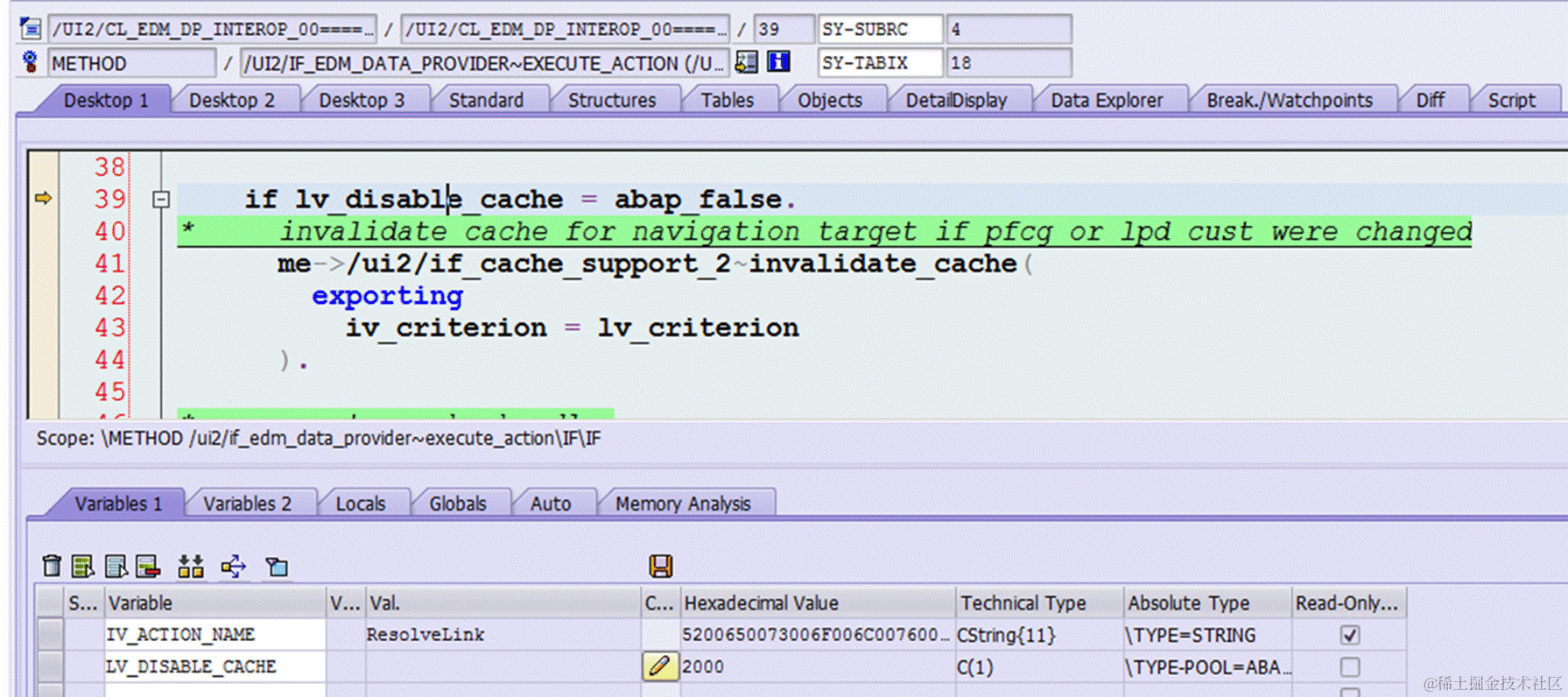Click the IV_ACTION_NAME variable cell
This screenshot has height=697, width=1568.
tap(214, 635)
